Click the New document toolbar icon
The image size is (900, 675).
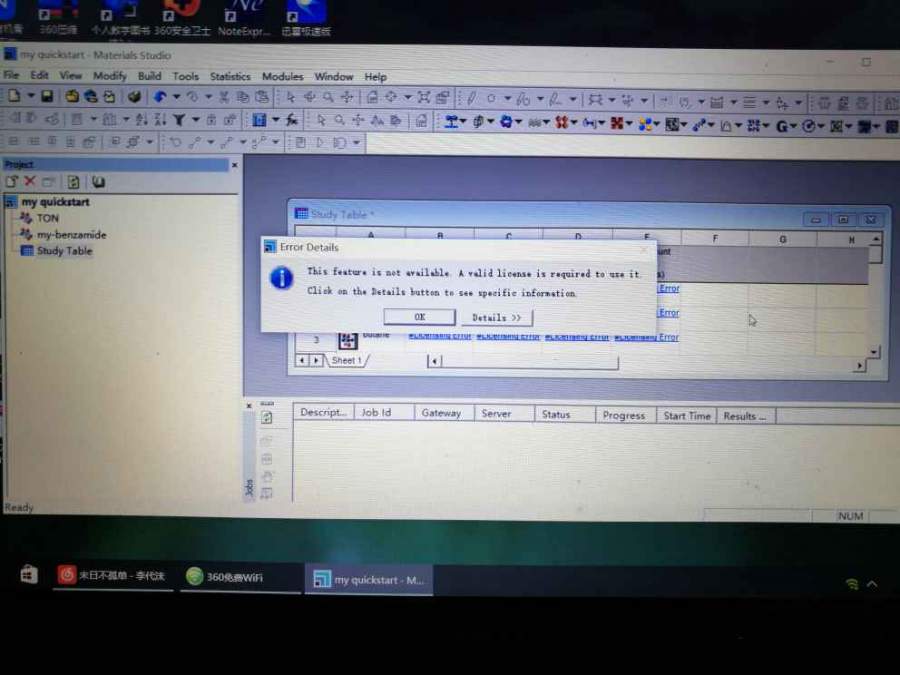point(14,96)
